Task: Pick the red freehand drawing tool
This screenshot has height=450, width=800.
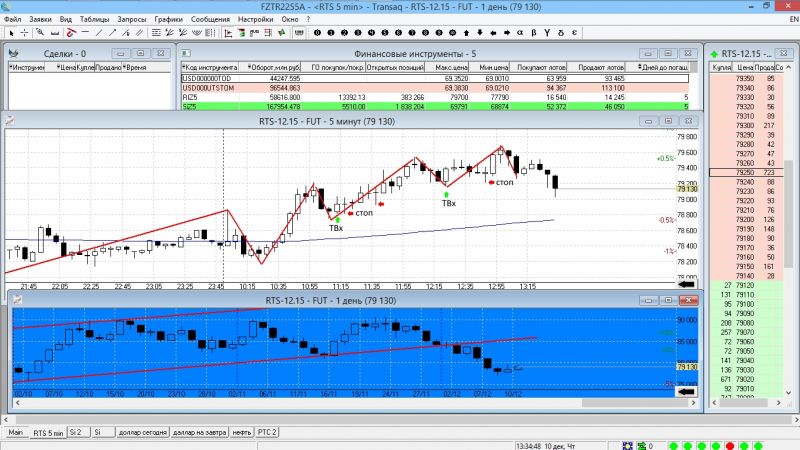Action: pos(71,33)
